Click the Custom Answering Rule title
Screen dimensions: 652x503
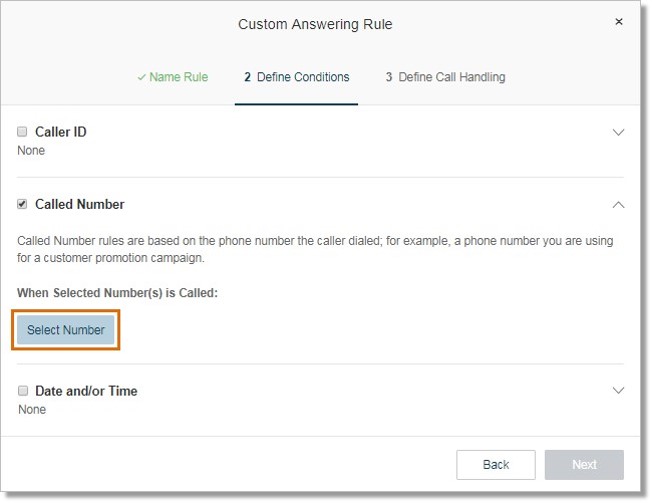point(315,25)
